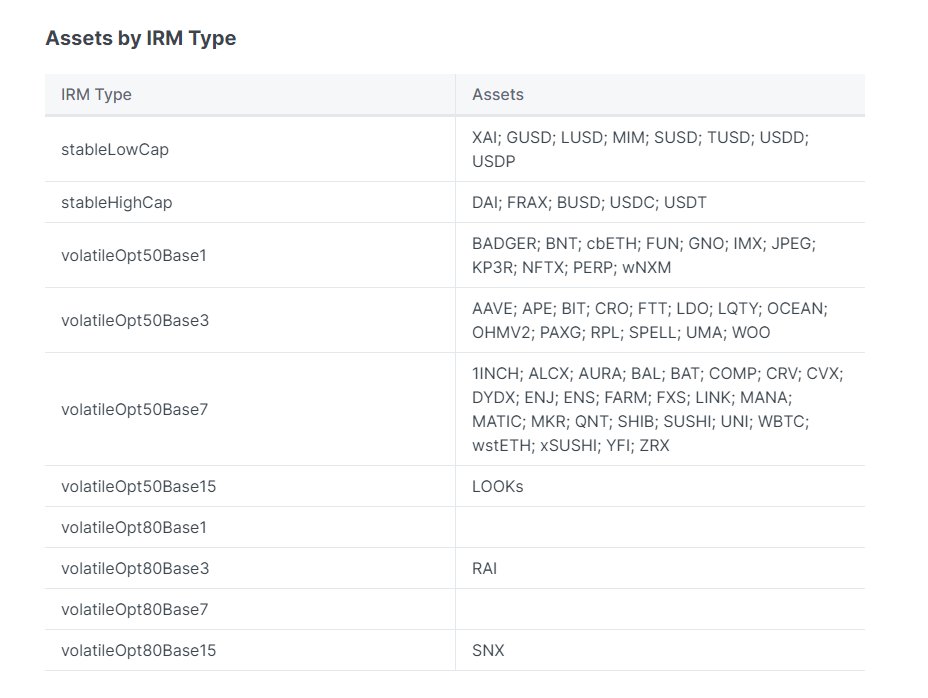Image resolution: width=928 pixels, height=698 pixels.
Task: Select assets cell starting with 'BADGER; BNT'
Action: (660, 256)
